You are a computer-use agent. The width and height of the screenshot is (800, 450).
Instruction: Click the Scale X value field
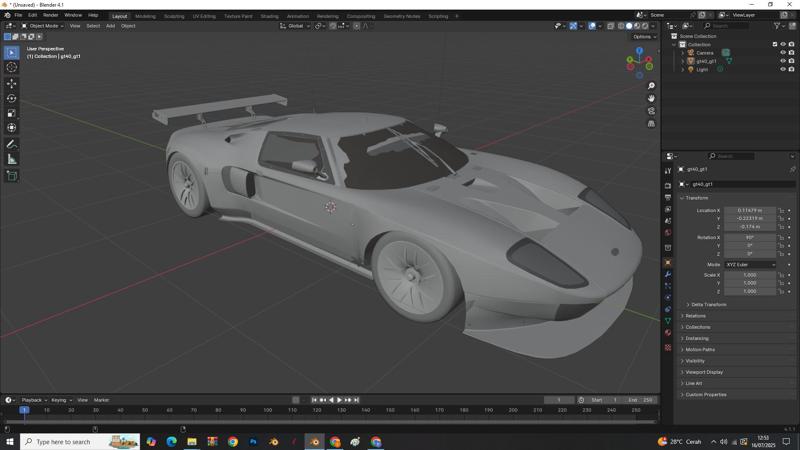pos(750,275)
